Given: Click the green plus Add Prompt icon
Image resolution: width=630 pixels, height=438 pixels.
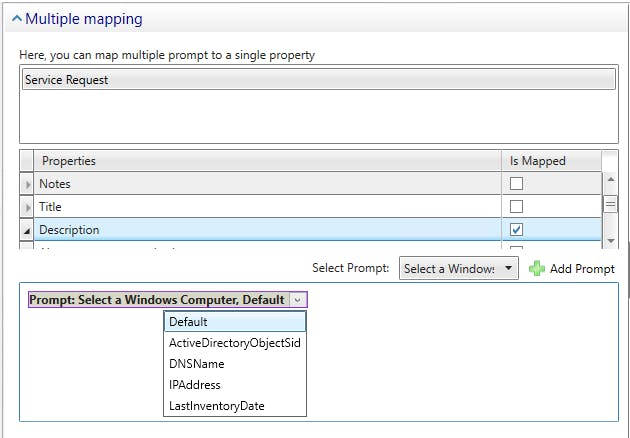Looking at the screenshot, I should point(537,268).
